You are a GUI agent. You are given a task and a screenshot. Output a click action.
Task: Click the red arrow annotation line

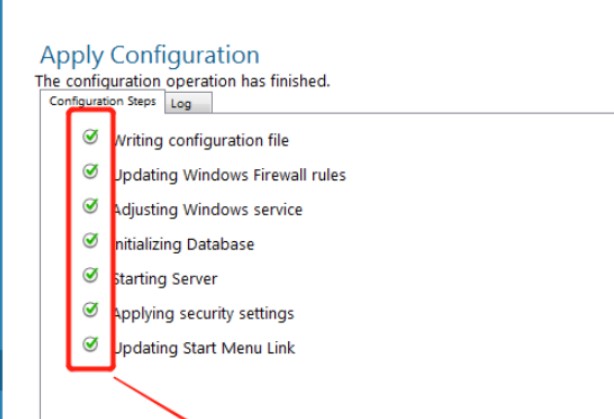coord(150,396)
